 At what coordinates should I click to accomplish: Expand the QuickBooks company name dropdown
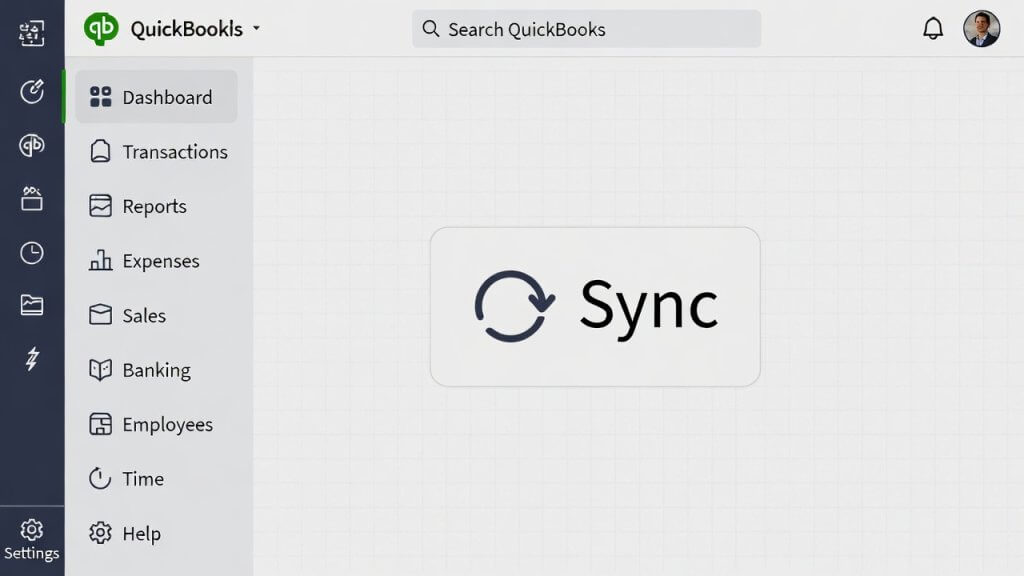tap(254, 29)
